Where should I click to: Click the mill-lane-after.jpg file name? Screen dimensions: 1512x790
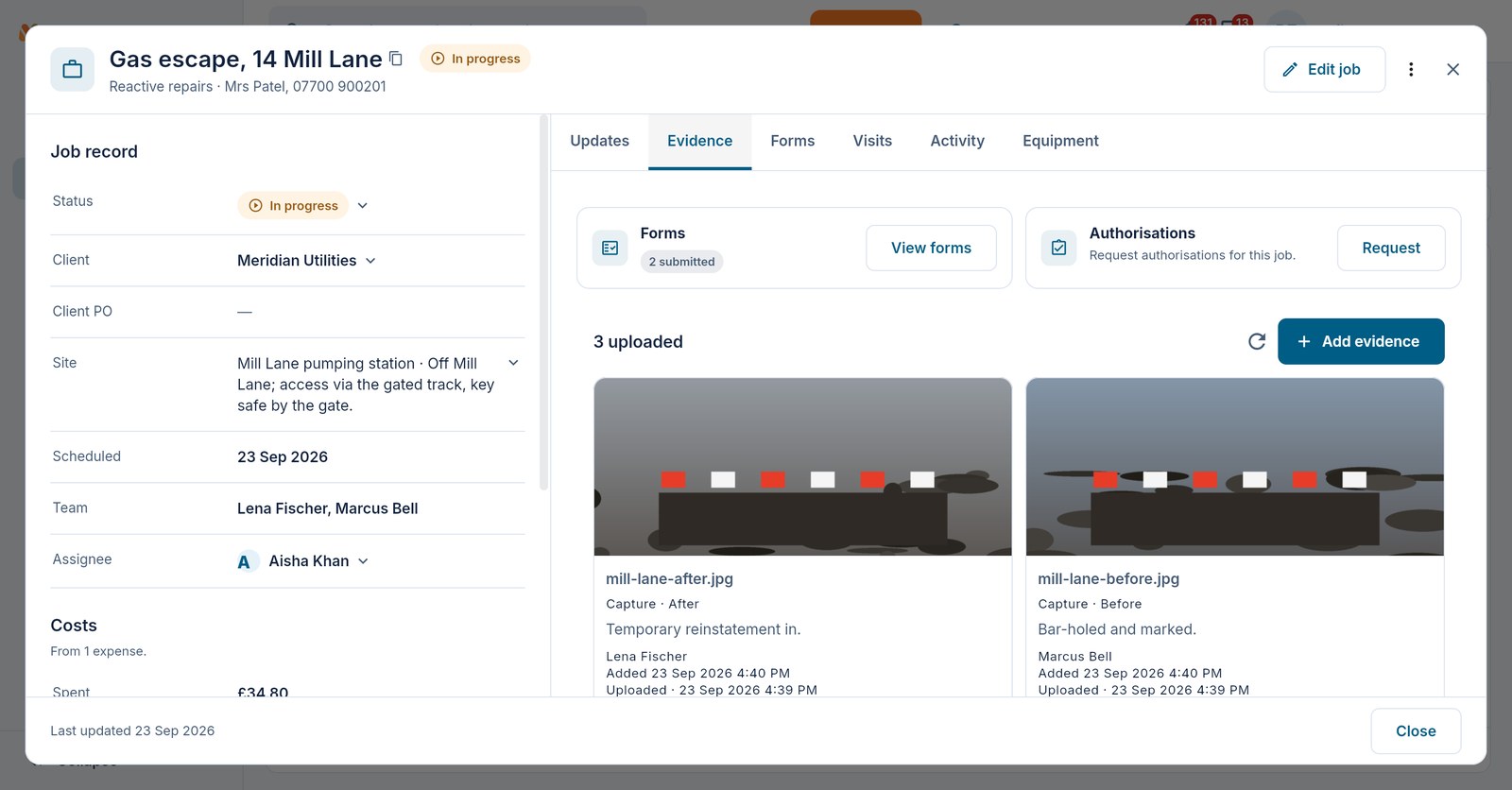(x=669, y=578)
